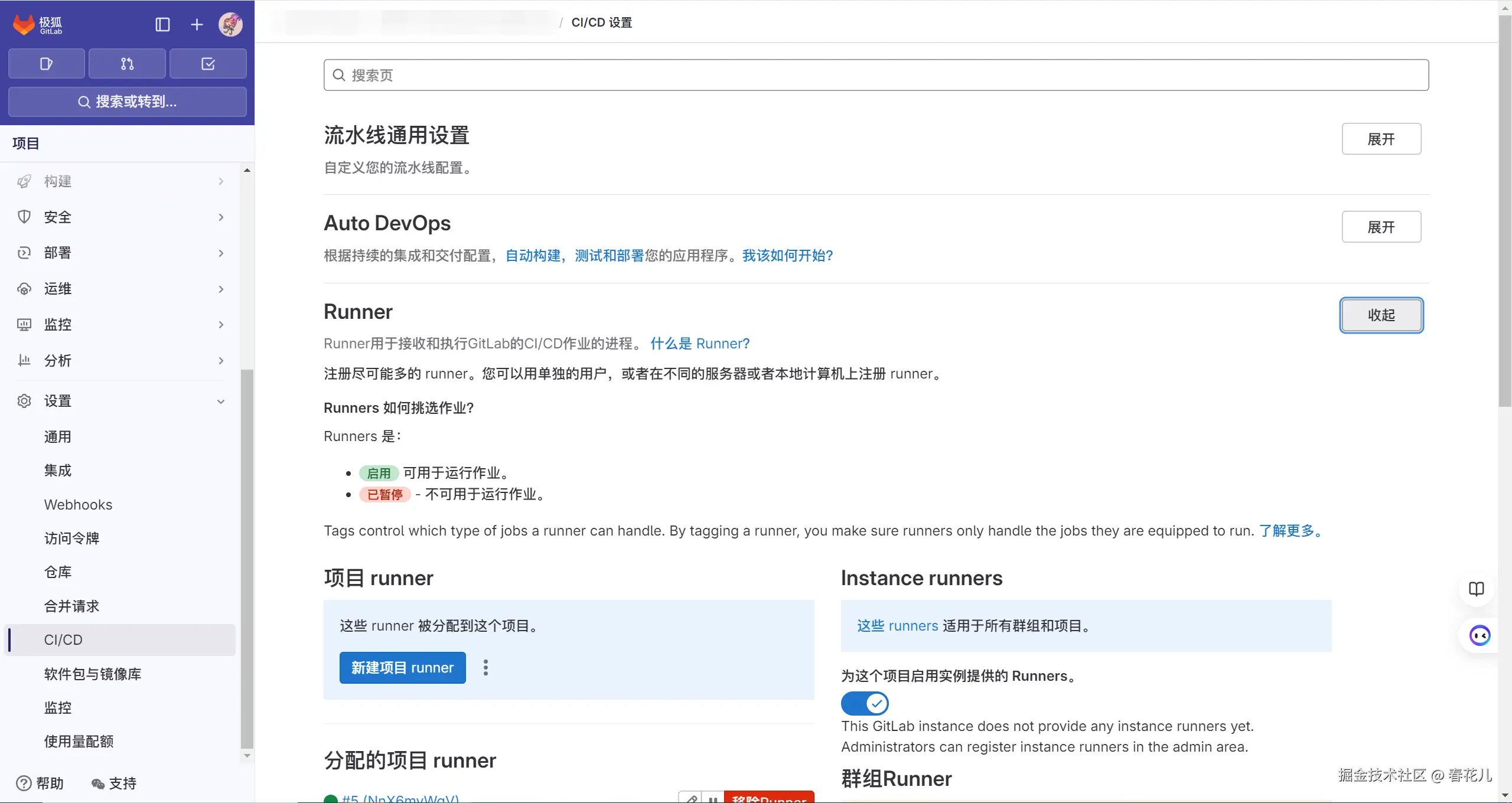Open the 仓库 settings item

pyautogui.click(x=58, y=572)
